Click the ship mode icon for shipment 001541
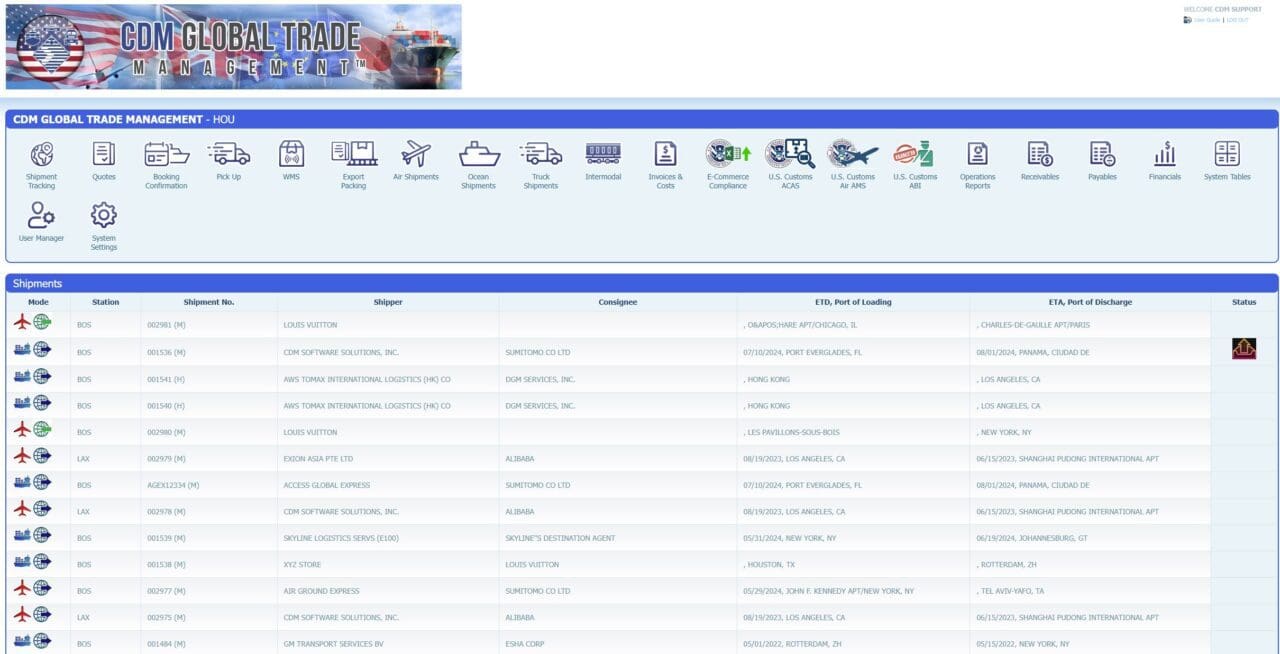This screenshot has width=1280, height=654. pyautogui.click(x=22, y=376)
